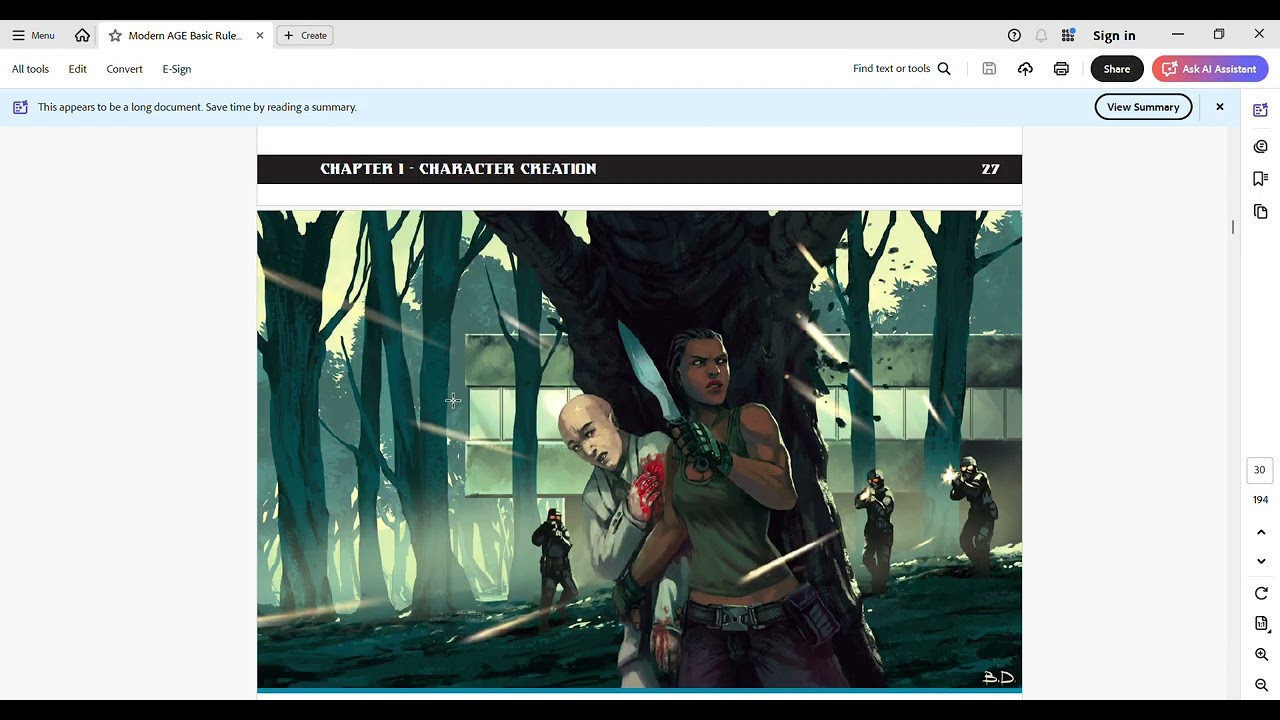1280x720 pixels.
Task: Open the Edit menu
Action: point(77,69)
